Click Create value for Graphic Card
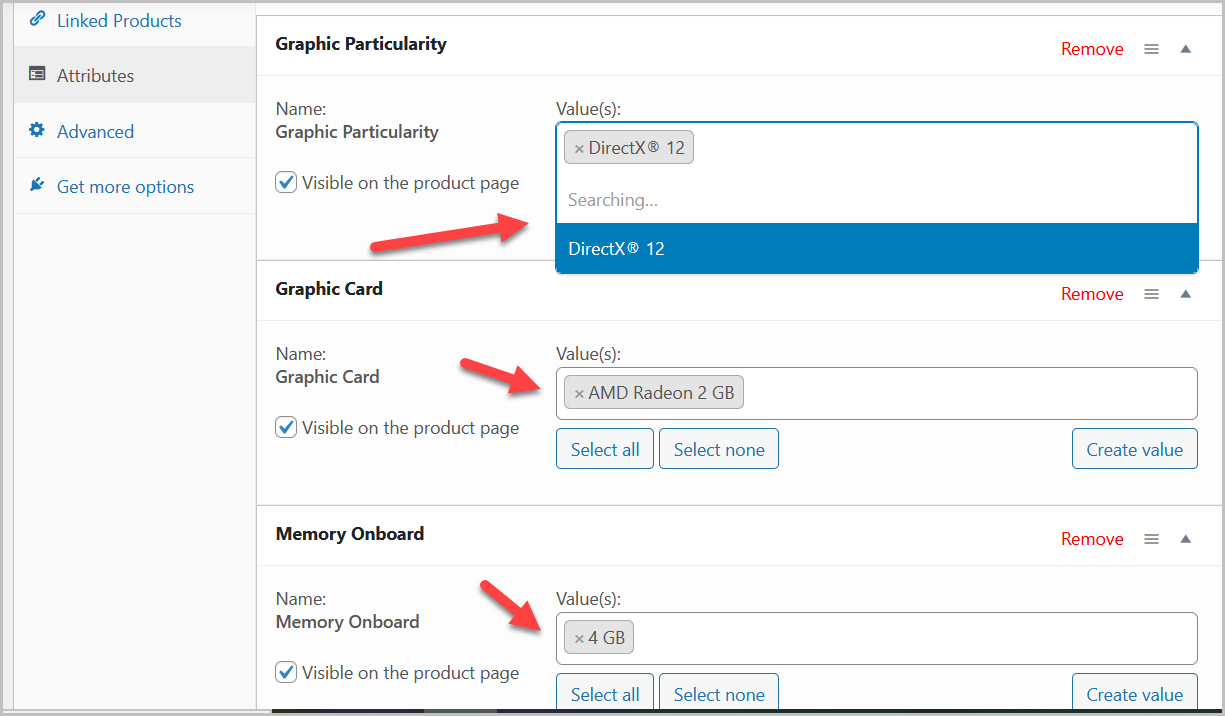Image resolution: width=1225 pixels, height=716 pixels. click(x=1134, y=449)
